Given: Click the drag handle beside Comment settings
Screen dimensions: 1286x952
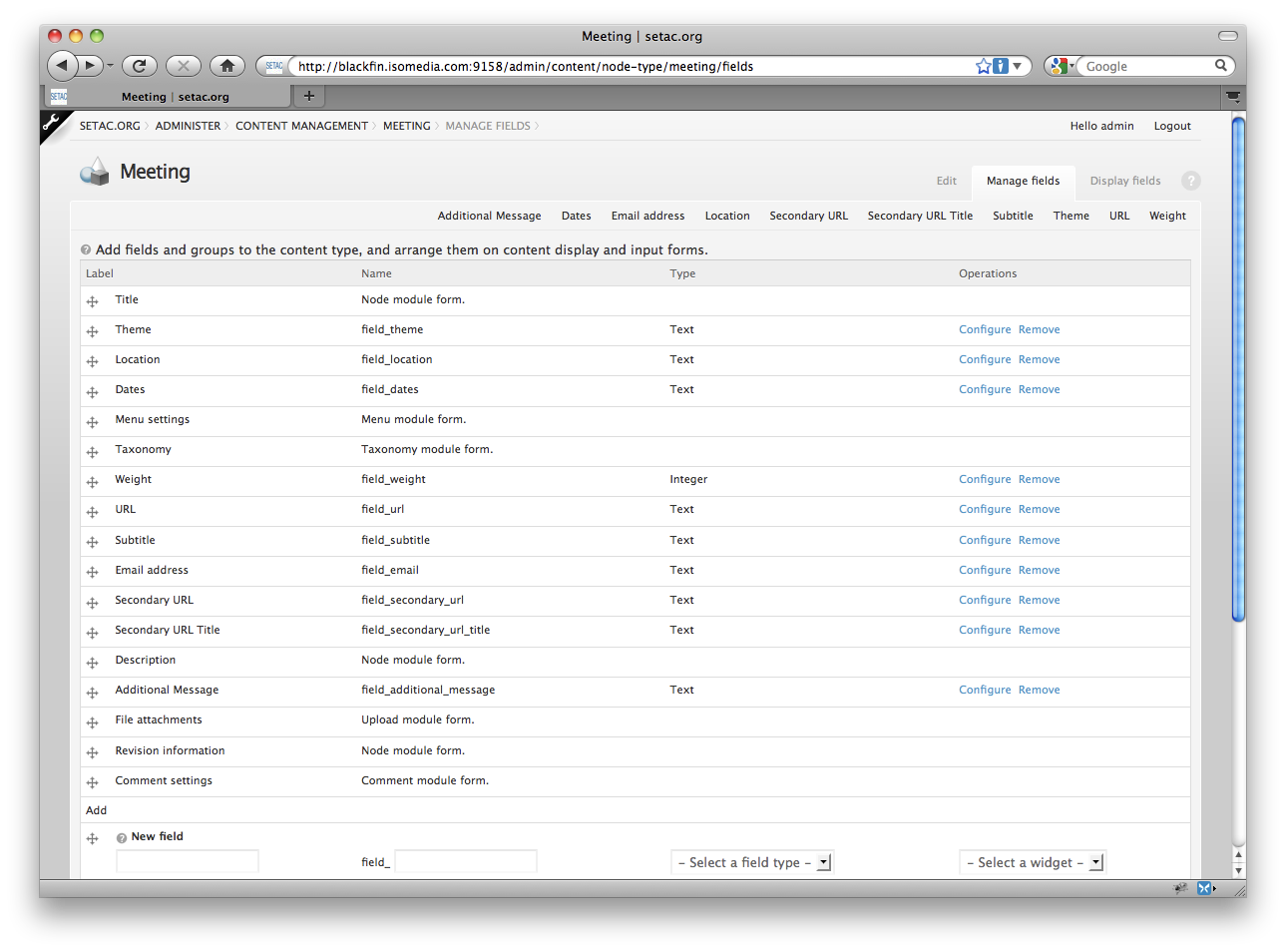Looking at the screenshot, I should tap(92, 782).
